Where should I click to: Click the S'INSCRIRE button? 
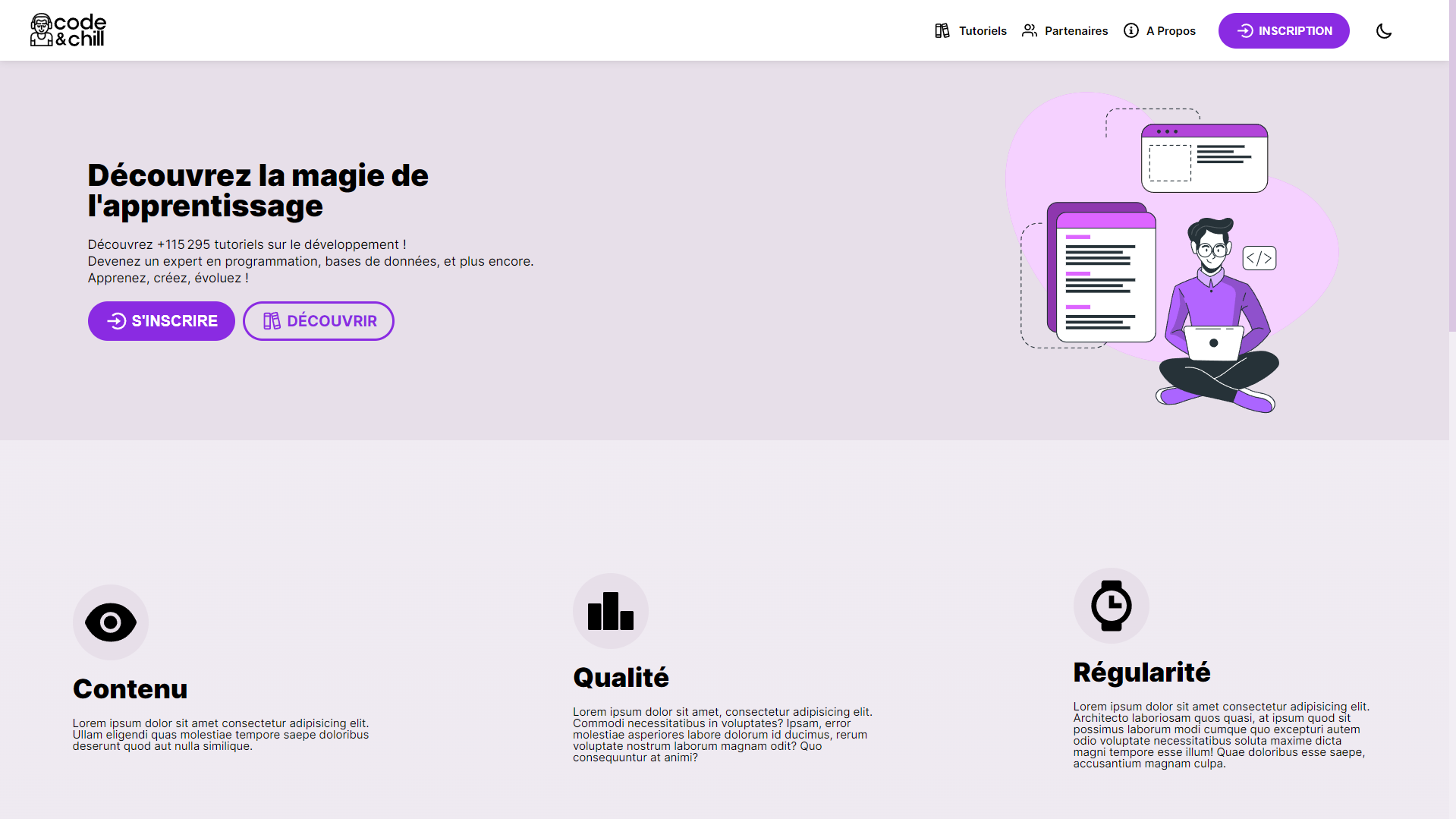click(x=161, y=321)
